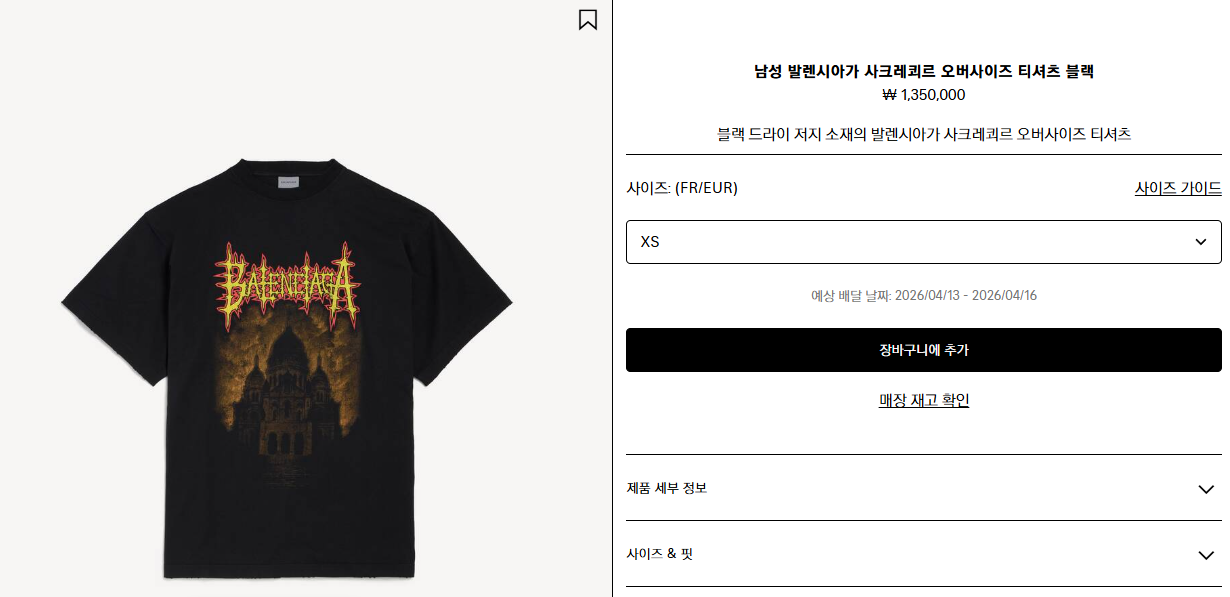Click the white neck label on T-shirt
The width and height of the screenshot is (1230, 597).
[288, 183]
